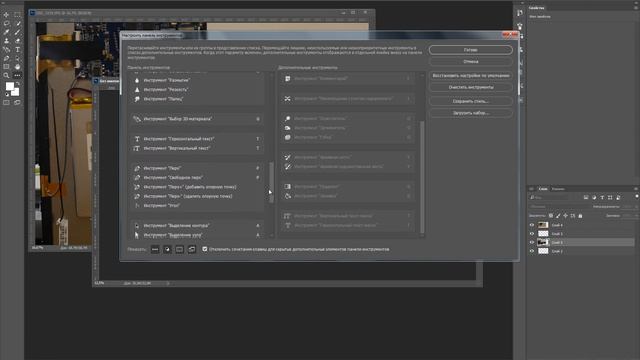The image size is (640, 360).
Task: Select the Move tool in the toolbar
Action: [6, 15]
